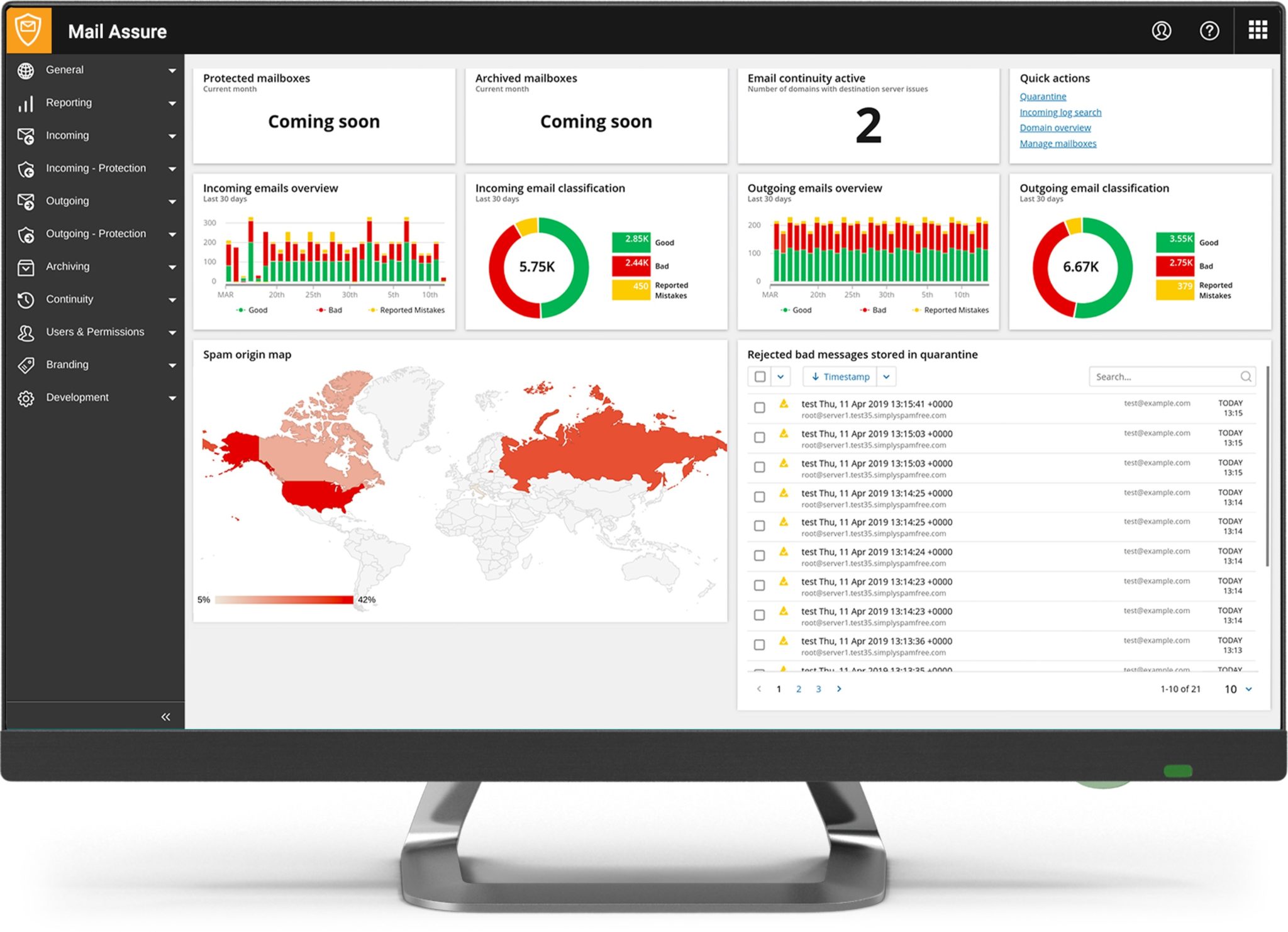1288x932 pixels.
Task: Click the Incoming log search link
Action: click(x=1060, y=112)
